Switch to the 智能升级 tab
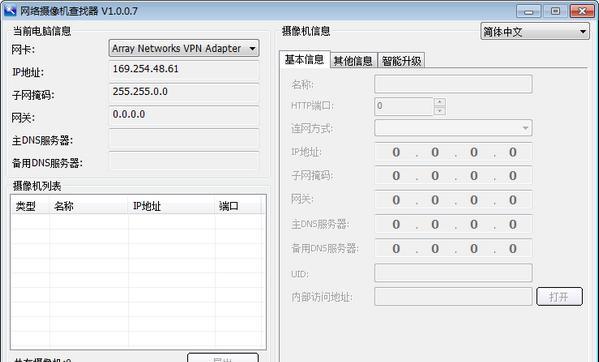This screenshot has width=599, height=362. (401, 61)
